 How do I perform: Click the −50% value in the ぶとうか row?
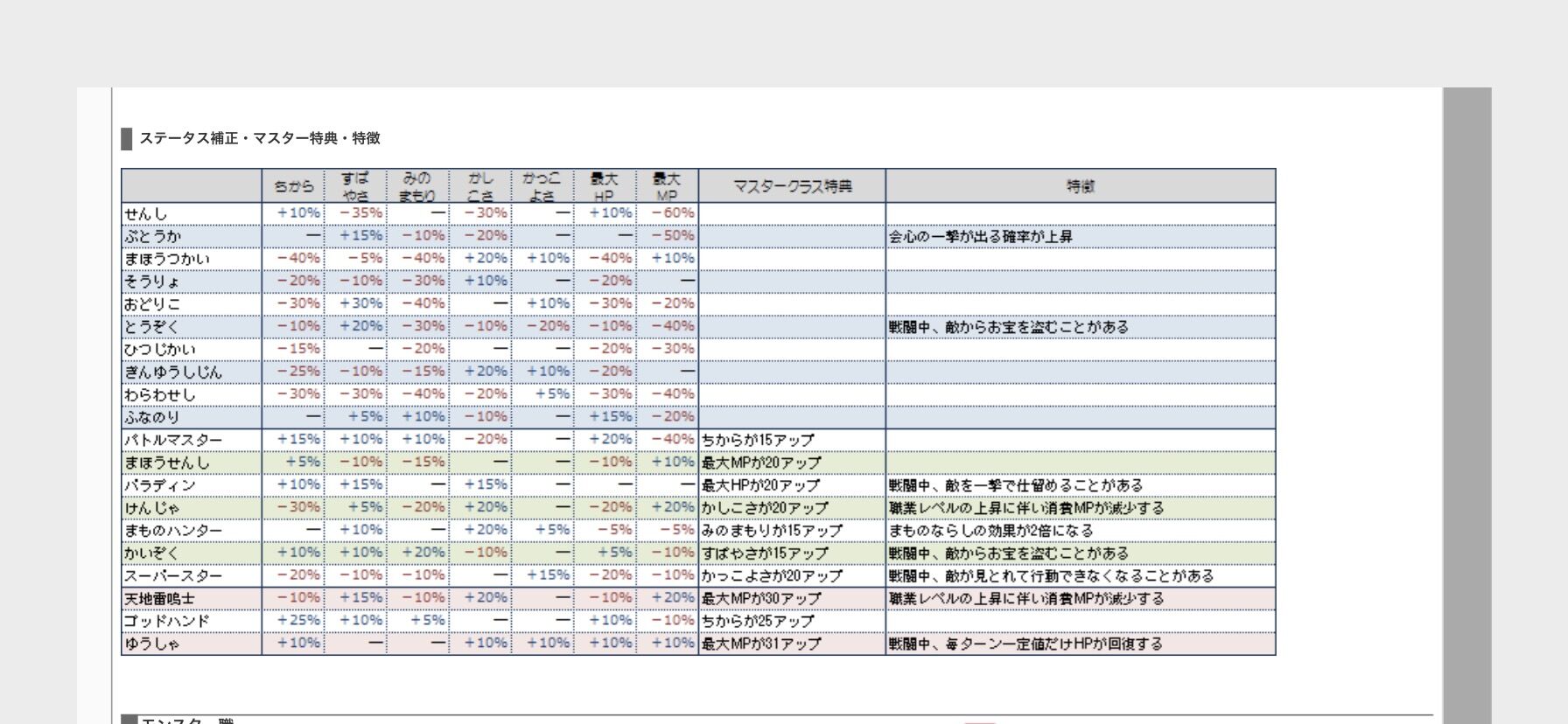point(673,236)
